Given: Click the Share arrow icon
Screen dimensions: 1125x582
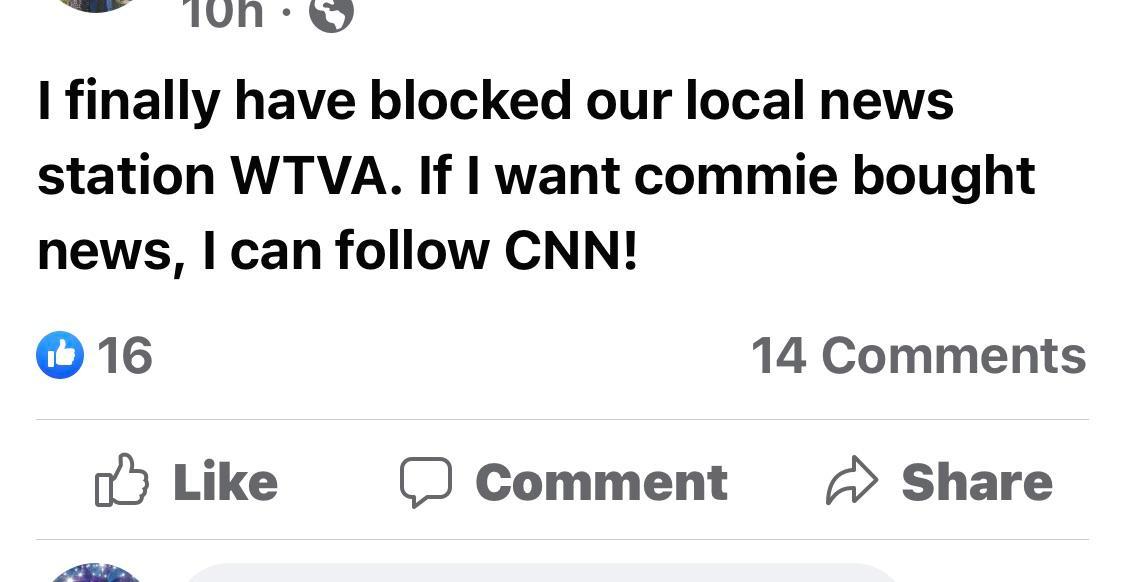Looking at the screenshot, I should 853,480.
